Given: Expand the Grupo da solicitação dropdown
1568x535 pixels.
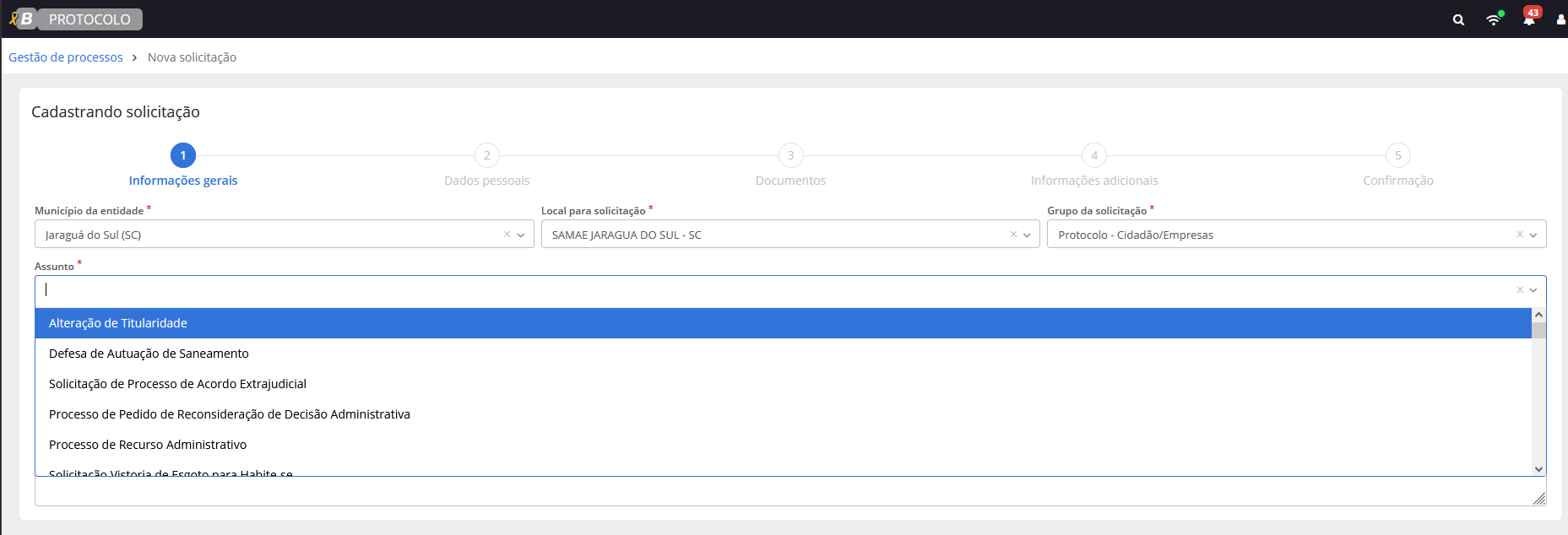Looking at the screenshot, I should 1533,235.
